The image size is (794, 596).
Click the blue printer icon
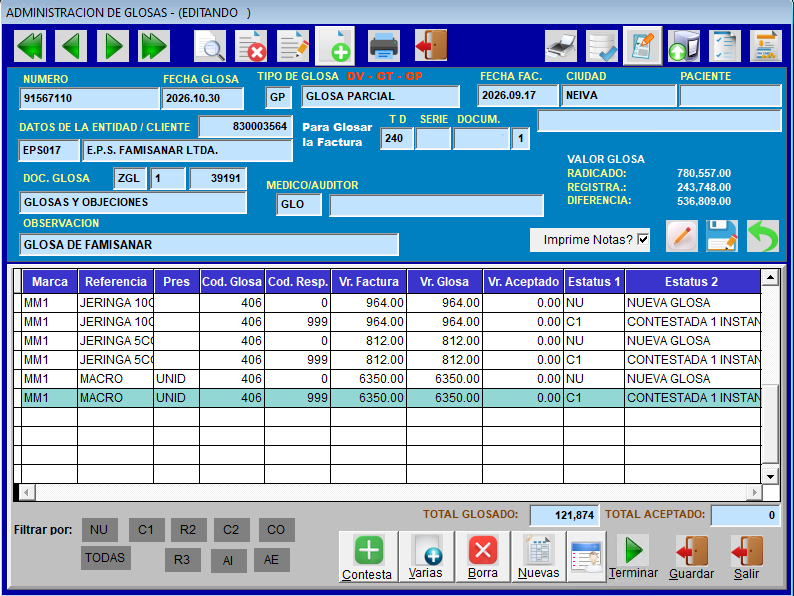[384, 46]
